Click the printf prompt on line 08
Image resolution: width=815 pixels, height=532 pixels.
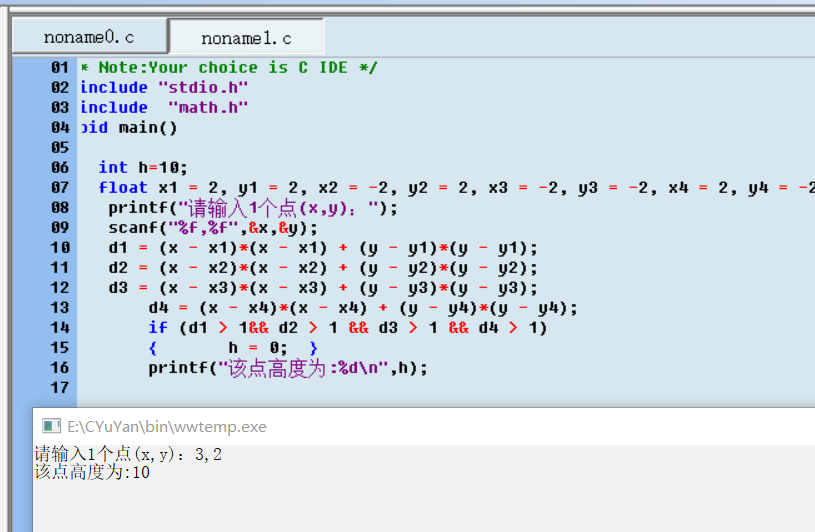click(x=253, y=208)
